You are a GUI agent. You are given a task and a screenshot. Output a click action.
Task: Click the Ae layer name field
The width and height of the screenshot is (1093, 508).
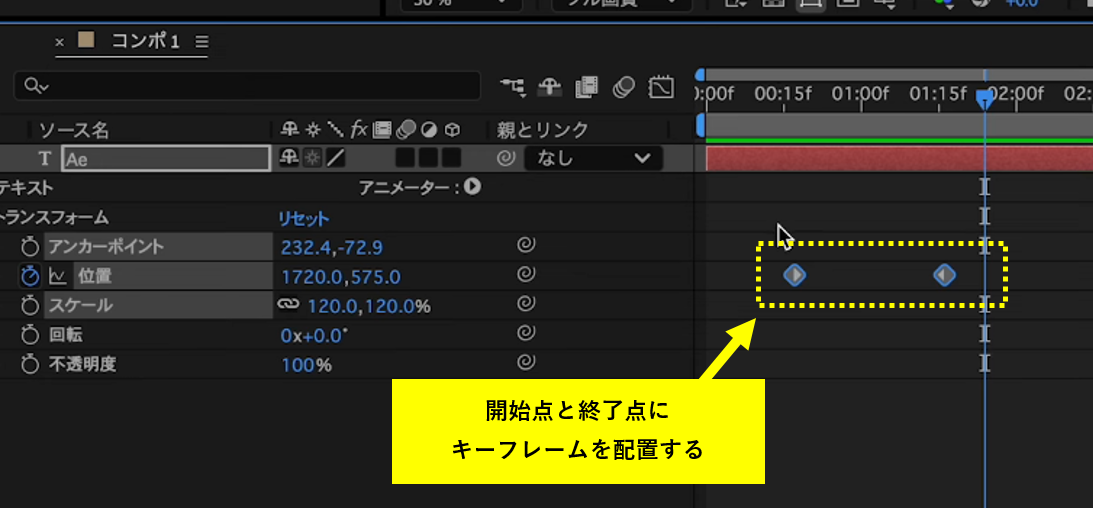coord(166,159)
